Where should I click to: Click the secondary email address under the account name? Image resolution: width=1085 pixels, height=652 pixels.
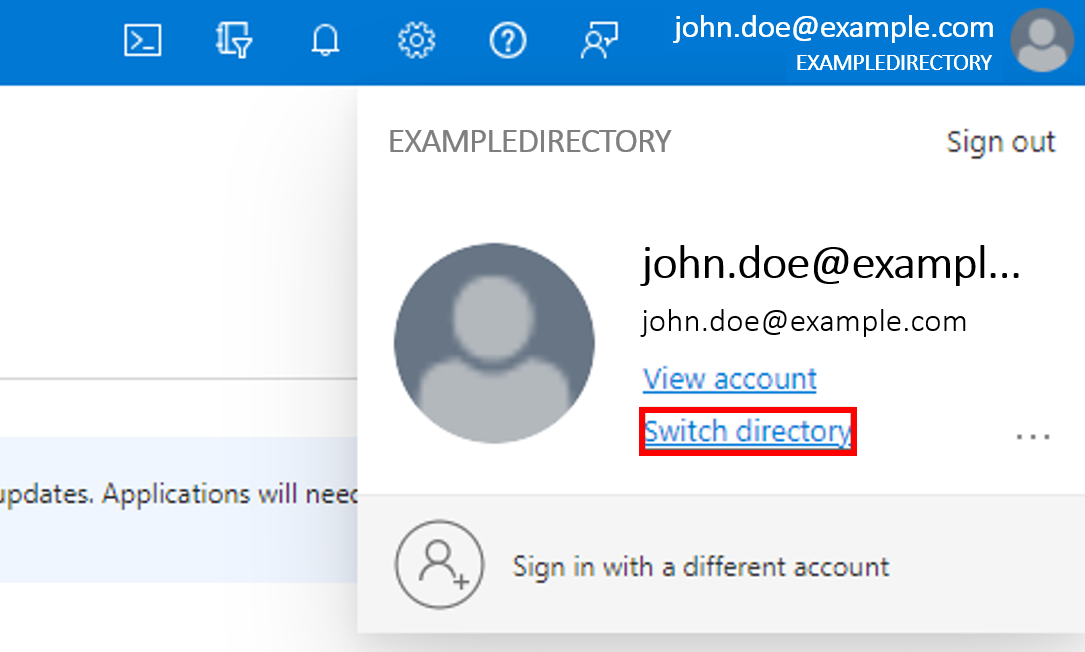point(806,321)
